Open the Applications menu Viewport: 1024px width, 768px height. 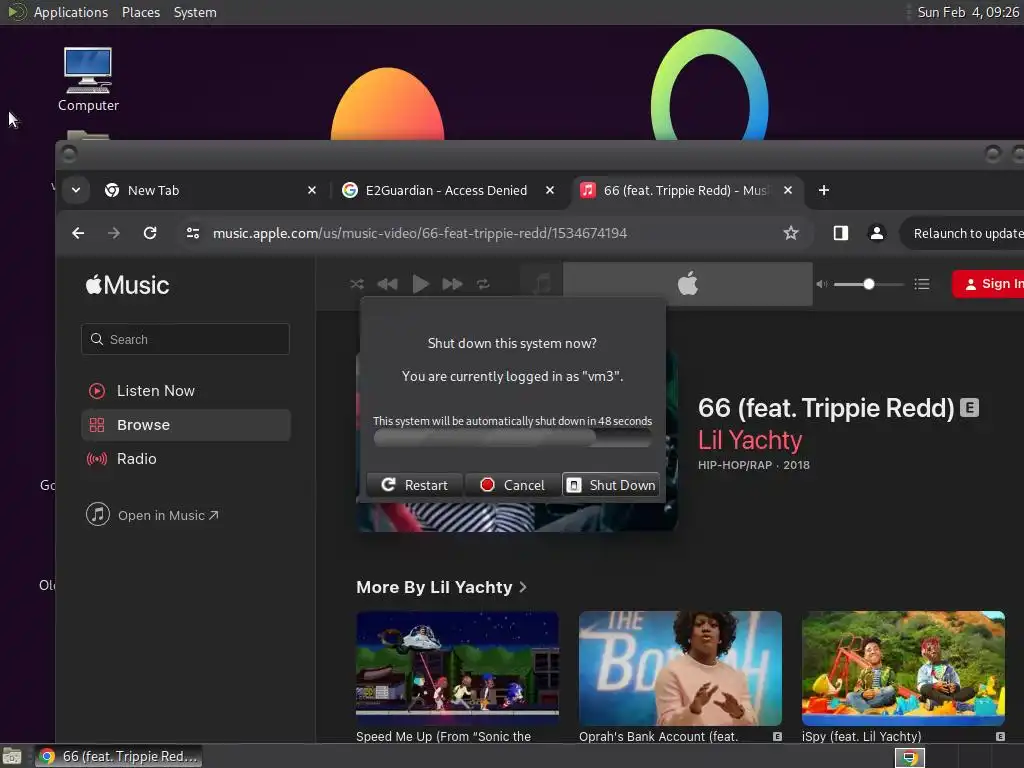point(71,12)
